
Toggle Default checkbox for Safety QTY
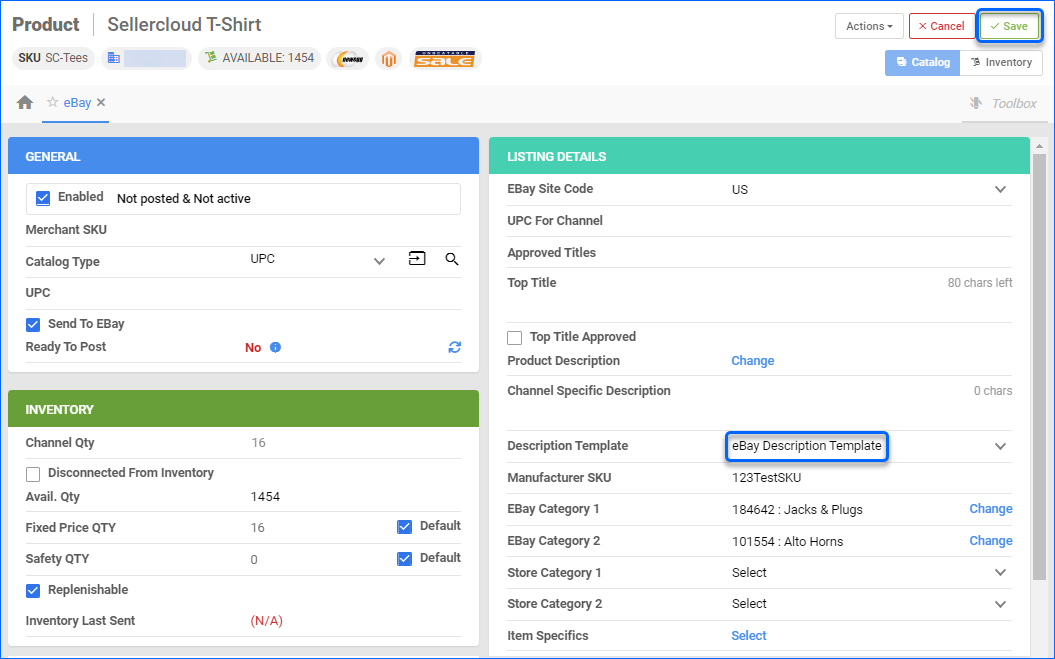(x=404, y=559)
